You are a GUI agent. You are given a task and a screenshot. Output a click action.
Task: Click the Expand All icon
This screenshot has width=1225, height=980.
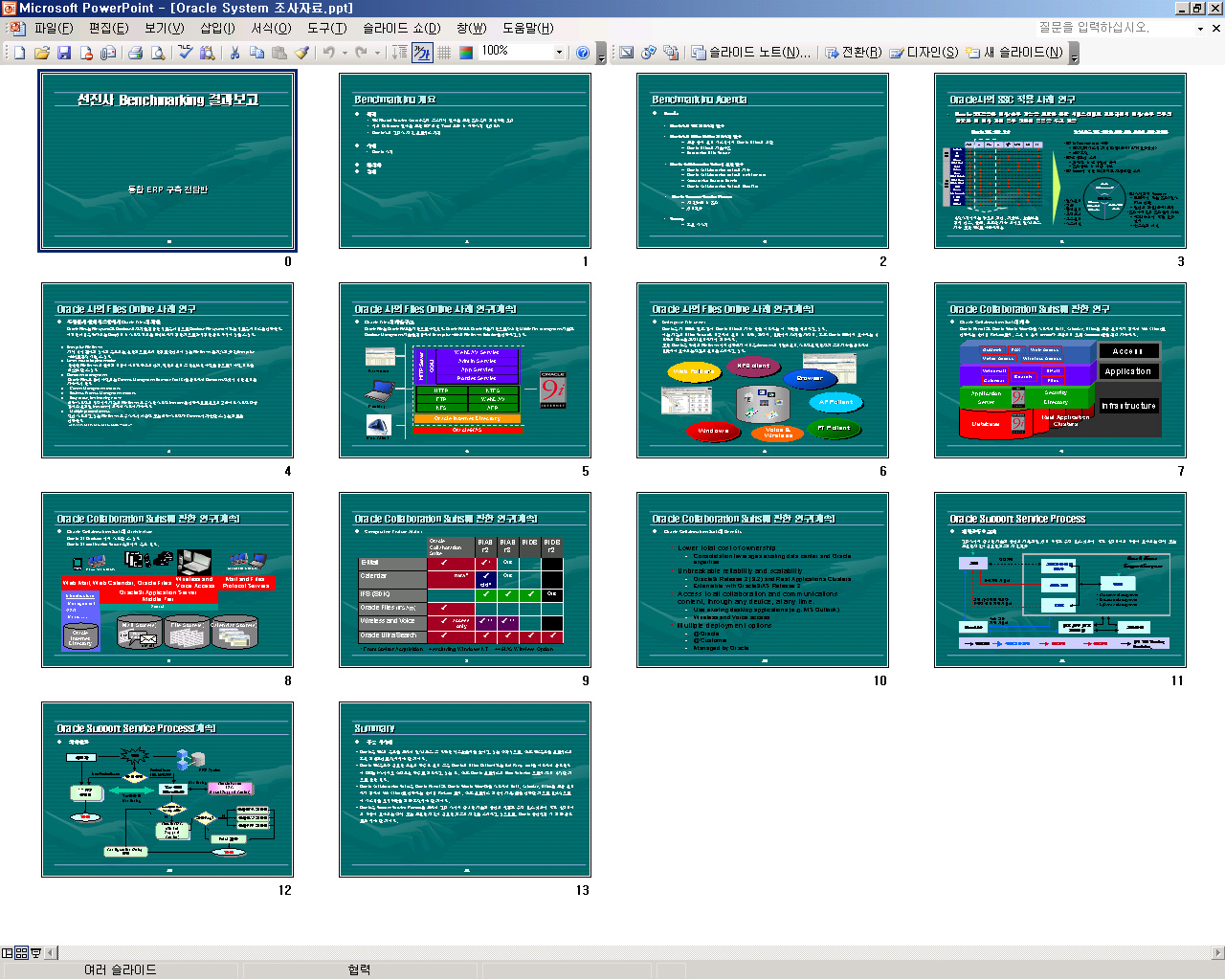(x=400, y=53)
